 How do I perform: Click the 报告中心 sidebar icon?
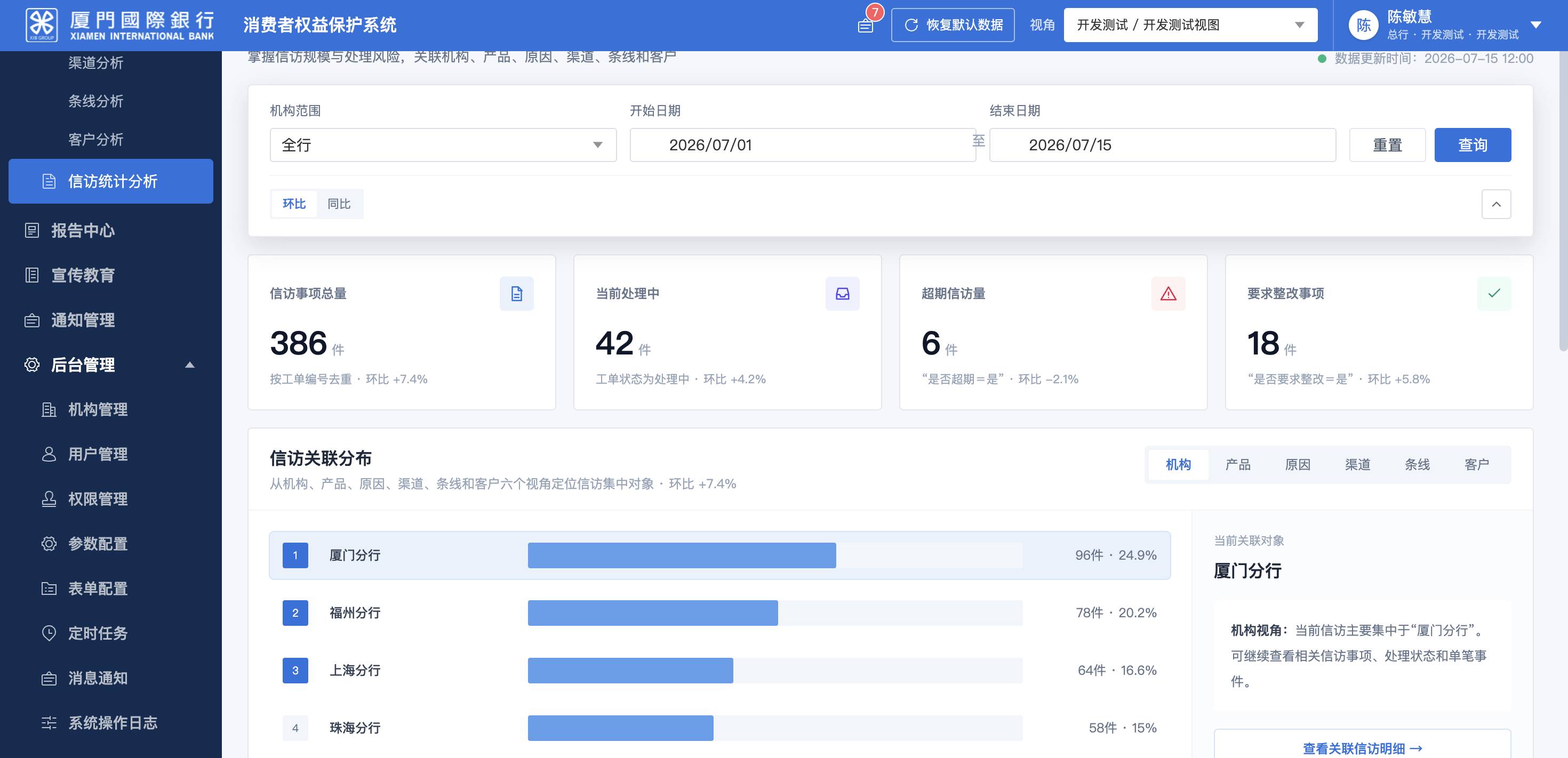[x=31, y=231]
